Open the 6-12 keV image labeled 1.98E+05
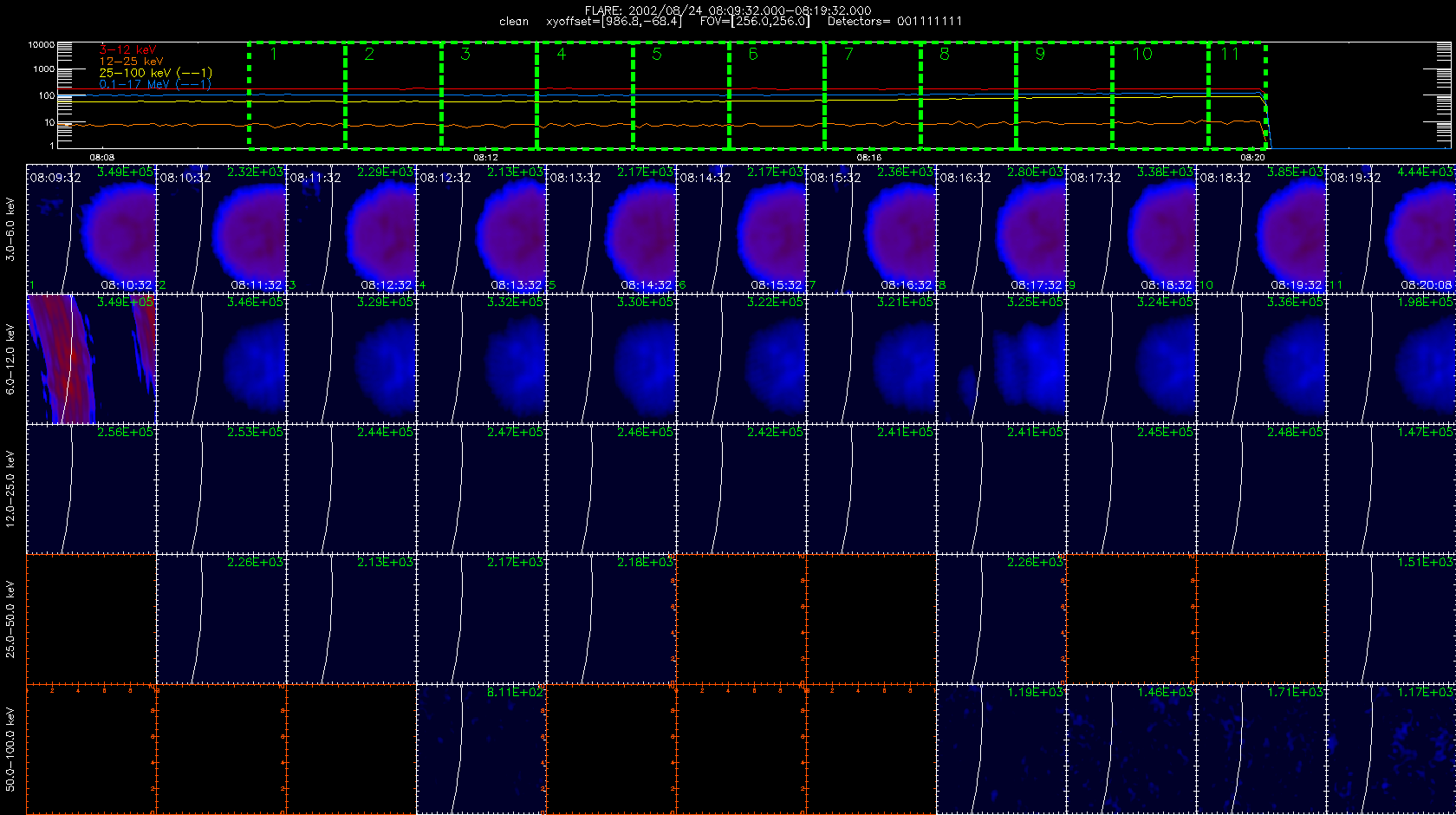The height and width of the screenshot is (815, 1456). point(1391,359)
